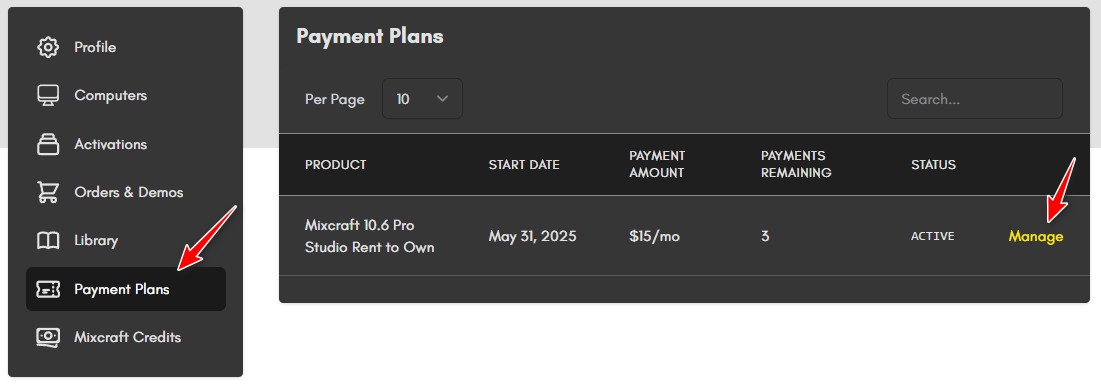Click the Mixcraft Credits money icon
This screenshot has height=387, width=1101.
[48, 337]
